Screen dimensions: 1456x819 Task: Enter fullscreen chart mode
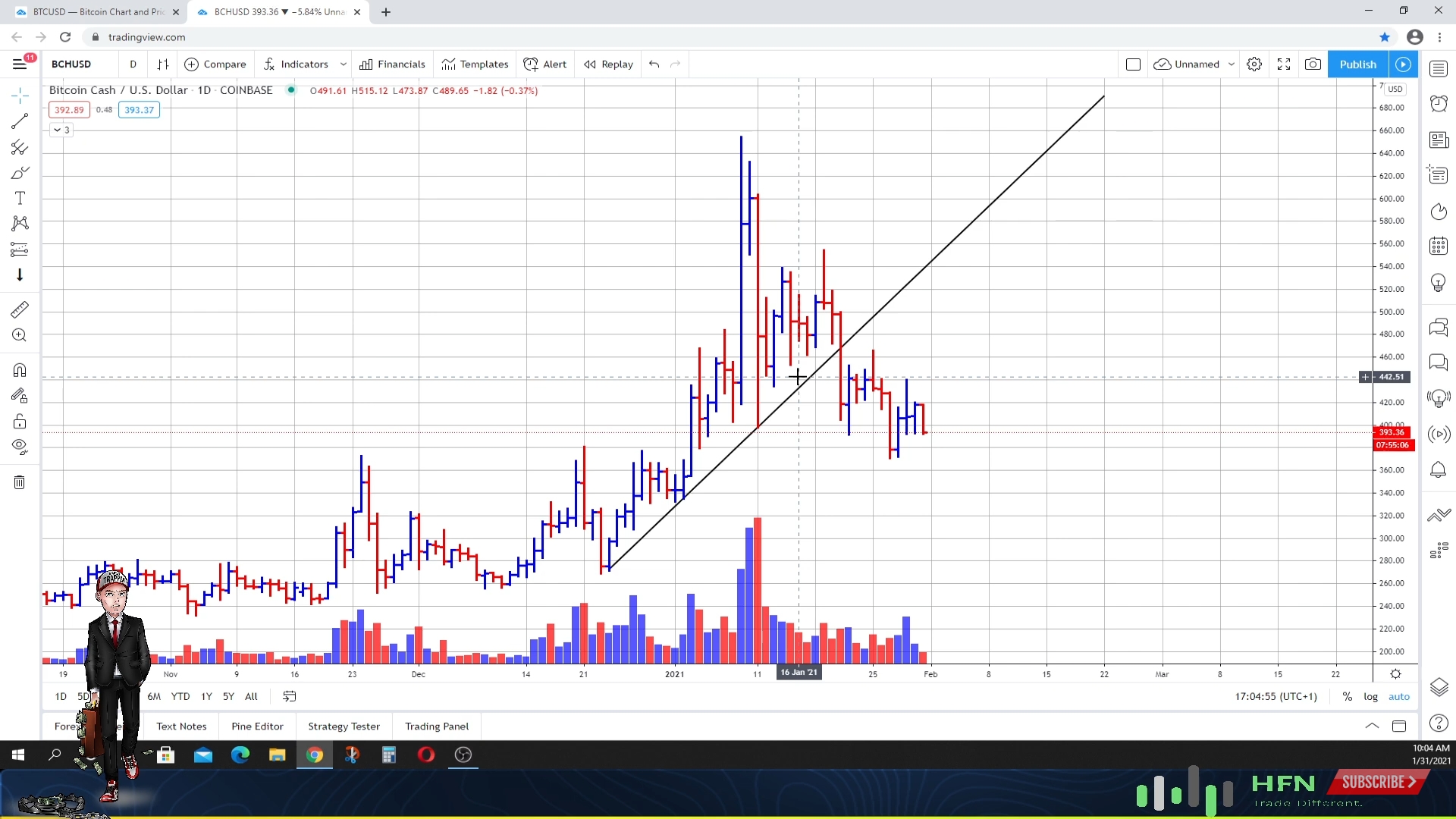pos(1284,64)
